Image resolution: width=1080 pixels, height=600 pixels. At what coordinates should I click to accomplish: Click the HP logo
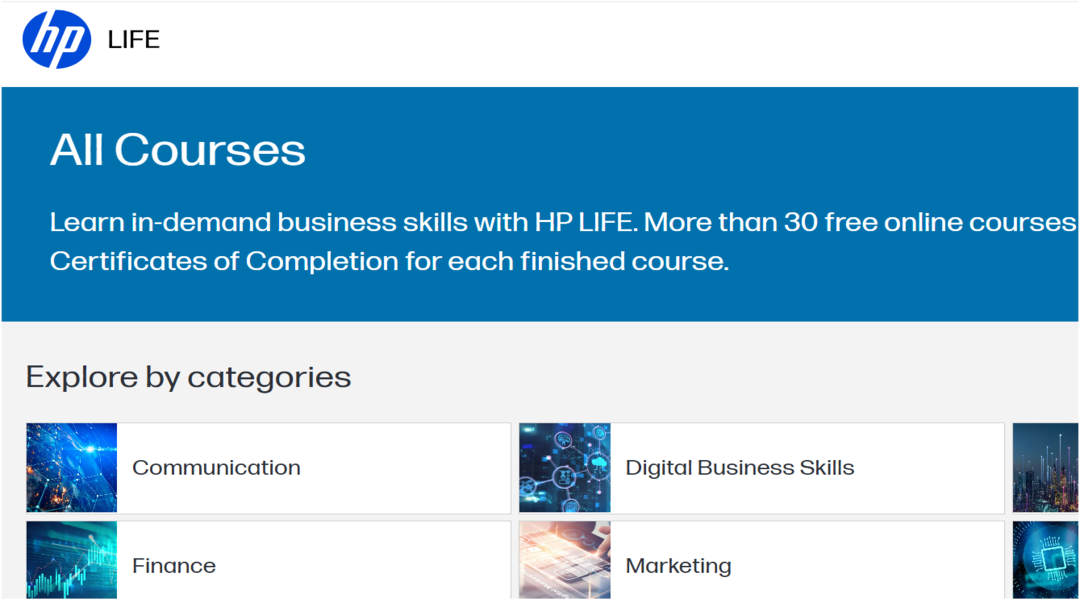click(x=57, y=40)
